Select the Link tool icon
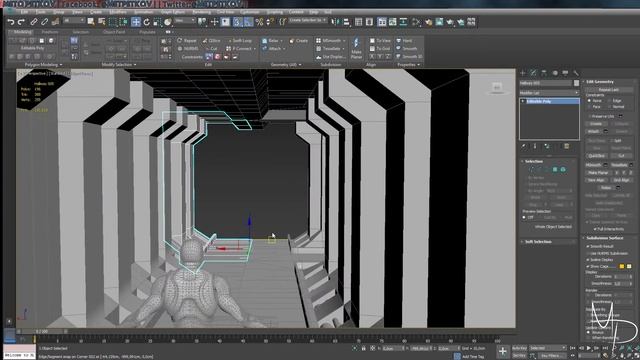Viewport: 640px width, 360px height. coord(34,22)
